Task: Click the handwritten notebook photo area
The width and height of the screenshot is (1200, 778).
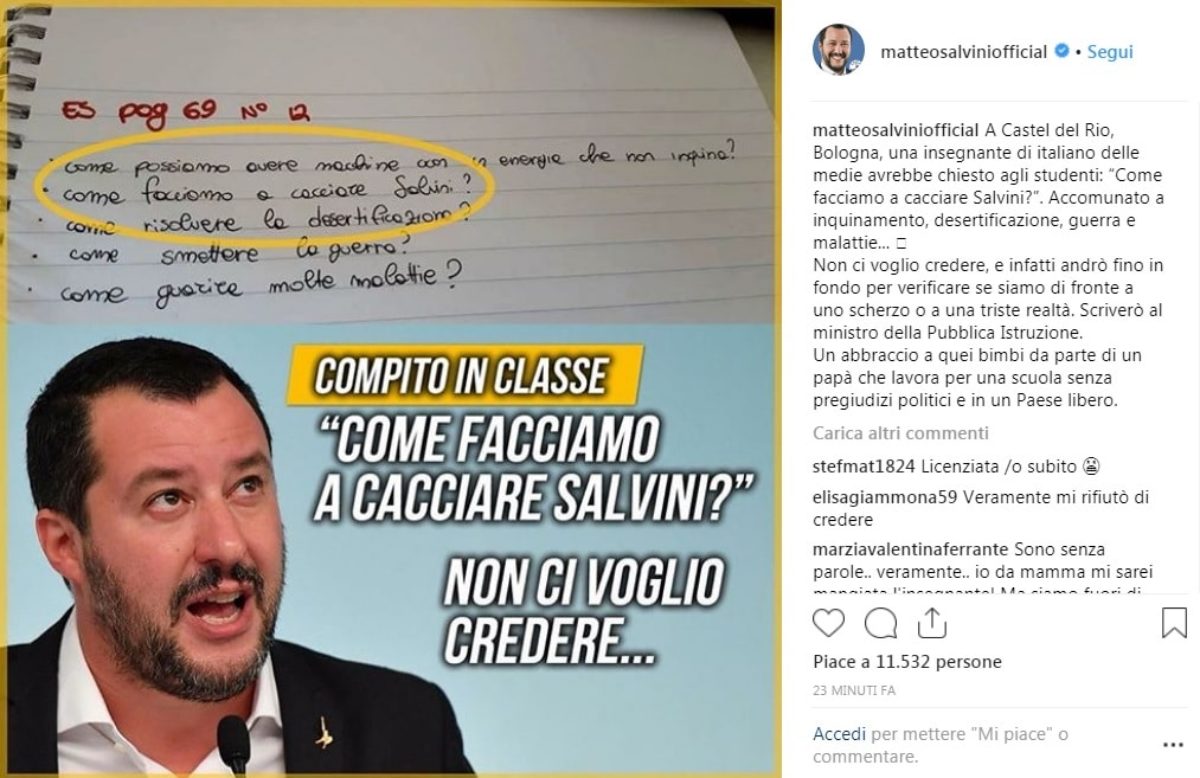Action: [x=390, y=165]
